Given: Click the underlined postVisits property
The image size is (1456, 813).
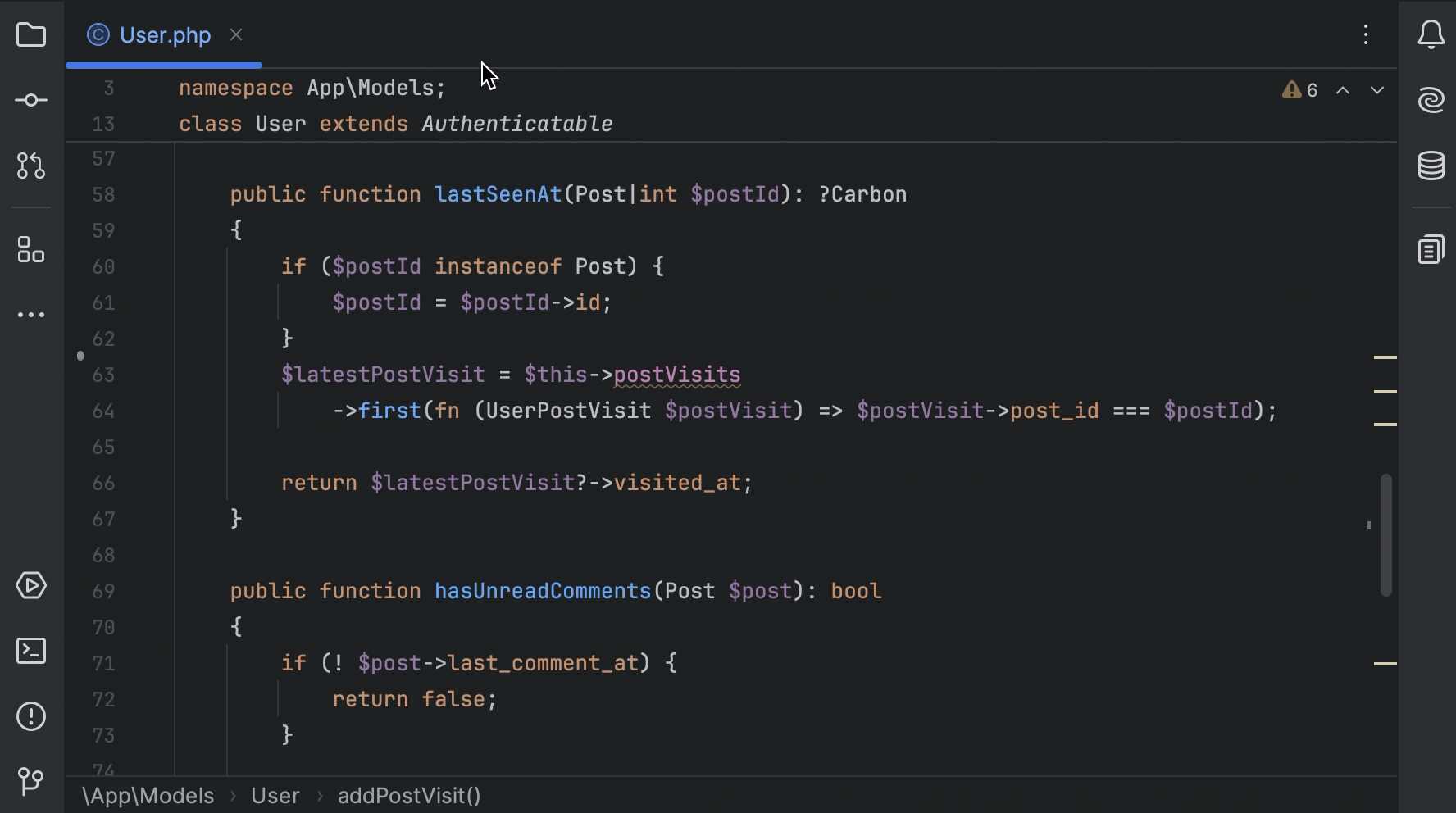Looking at the screenshot, I should pos(677,375).
